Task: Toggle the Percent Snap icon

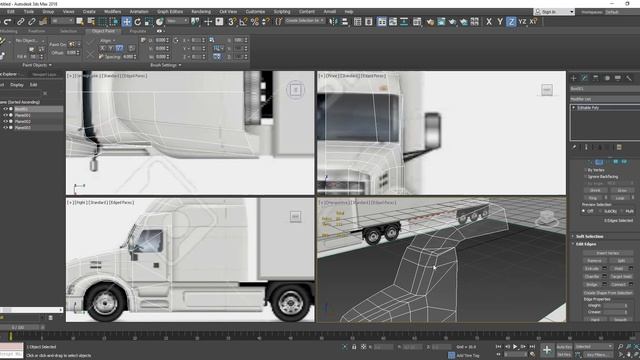Action: (x=255, y=22)
